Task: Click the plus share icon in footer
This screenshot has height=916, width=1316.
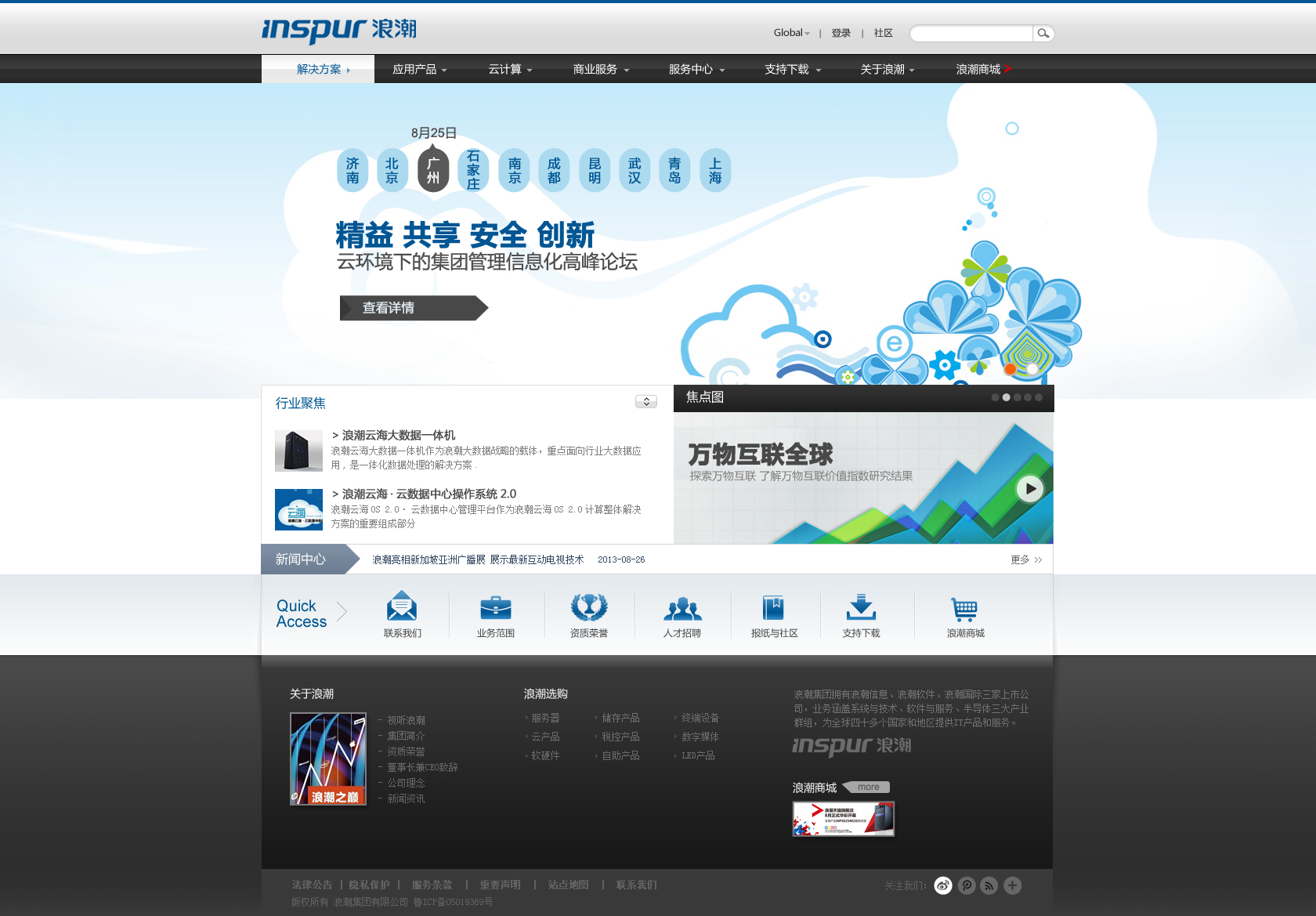Action: [1012, 885]
